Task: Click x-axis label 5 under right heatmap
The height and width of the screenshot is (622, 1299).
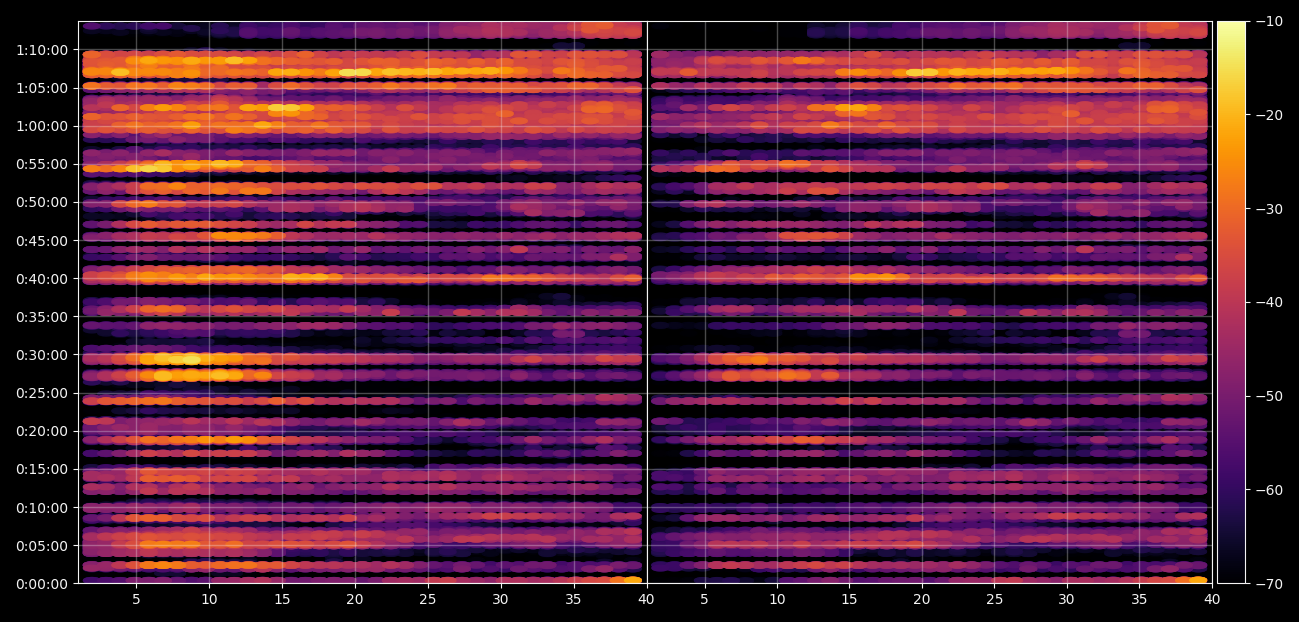Action: [704, 600]
